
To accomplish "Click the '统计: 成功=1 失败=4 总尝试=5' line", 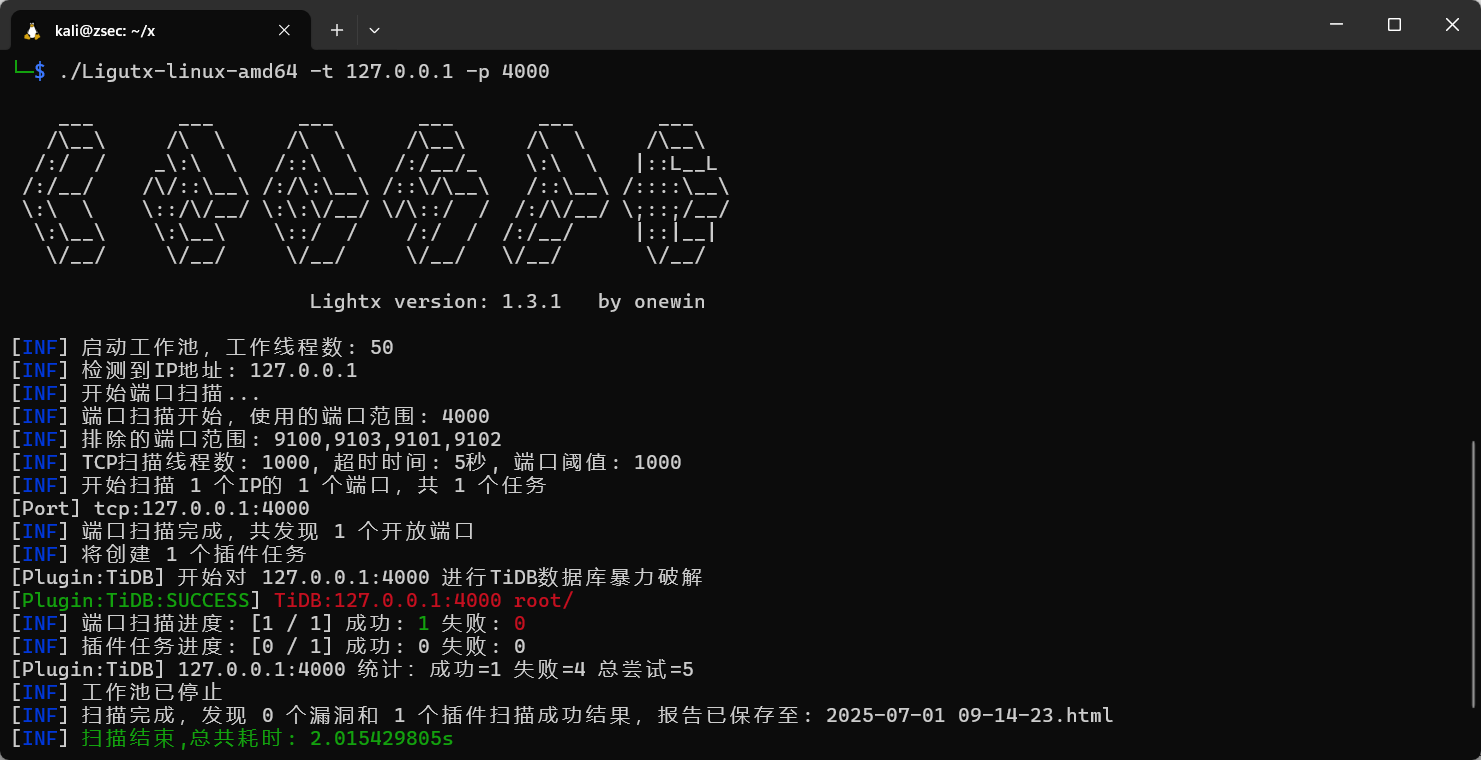I will pyautogui.click(x=352, y=669).
